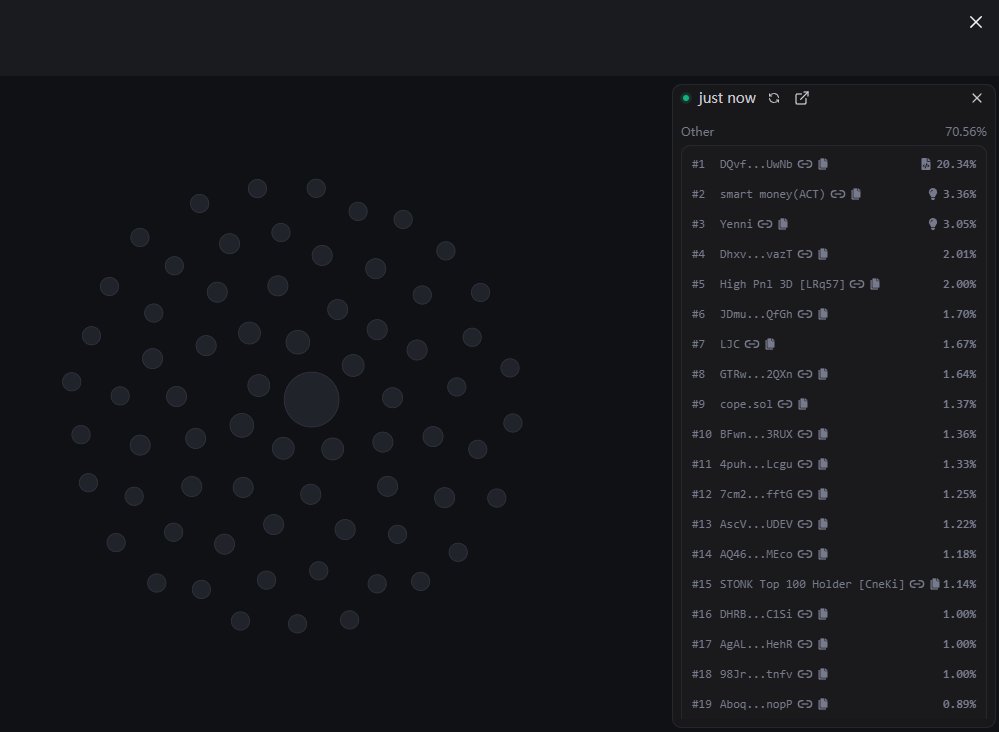Click the #12 7cm2...fftG holder row
Screen dimensions: 999x732
click(755, 494)
